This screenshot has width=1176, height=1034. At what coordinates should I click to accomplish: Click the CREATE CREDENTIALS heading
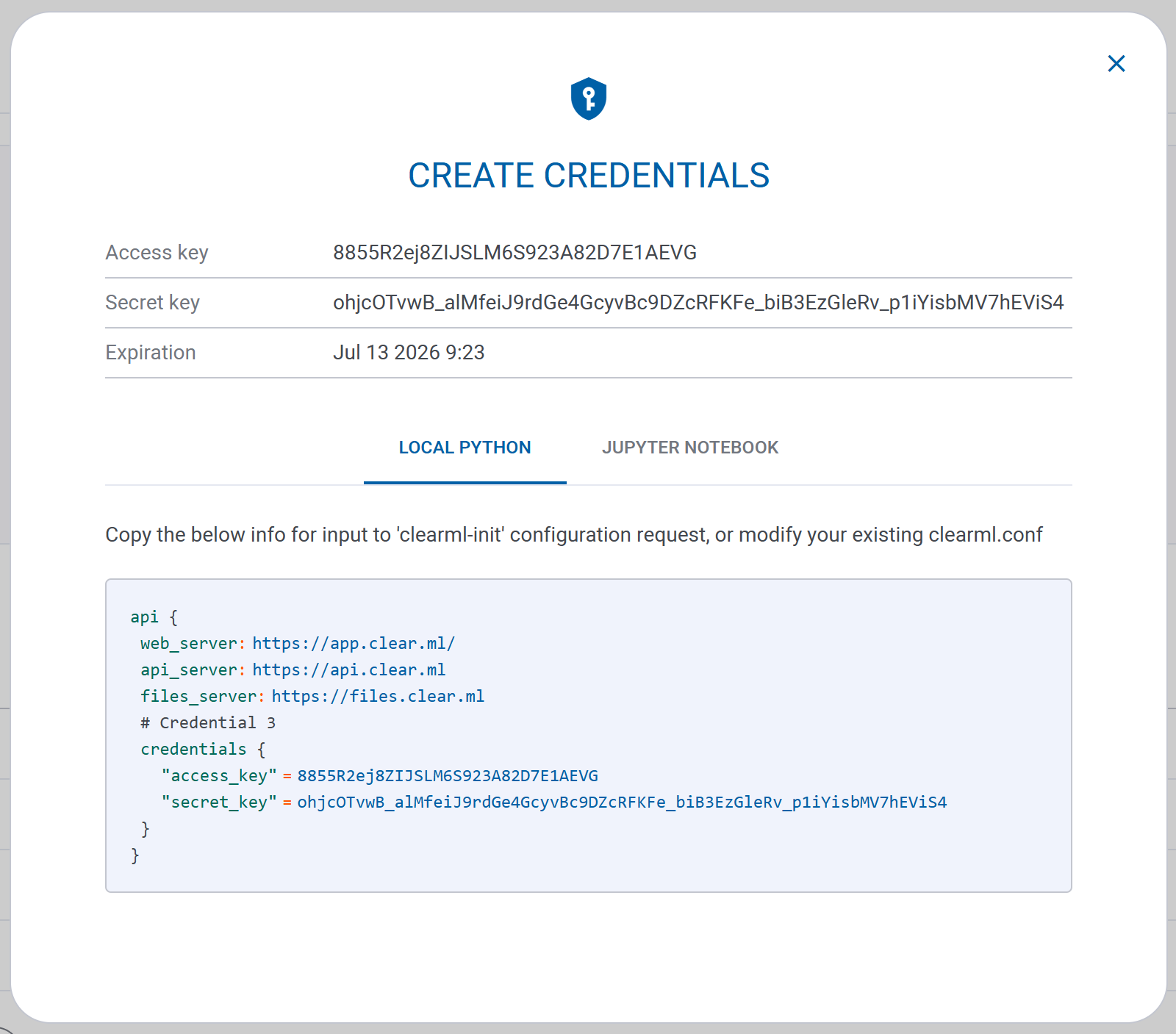[589, 176]
